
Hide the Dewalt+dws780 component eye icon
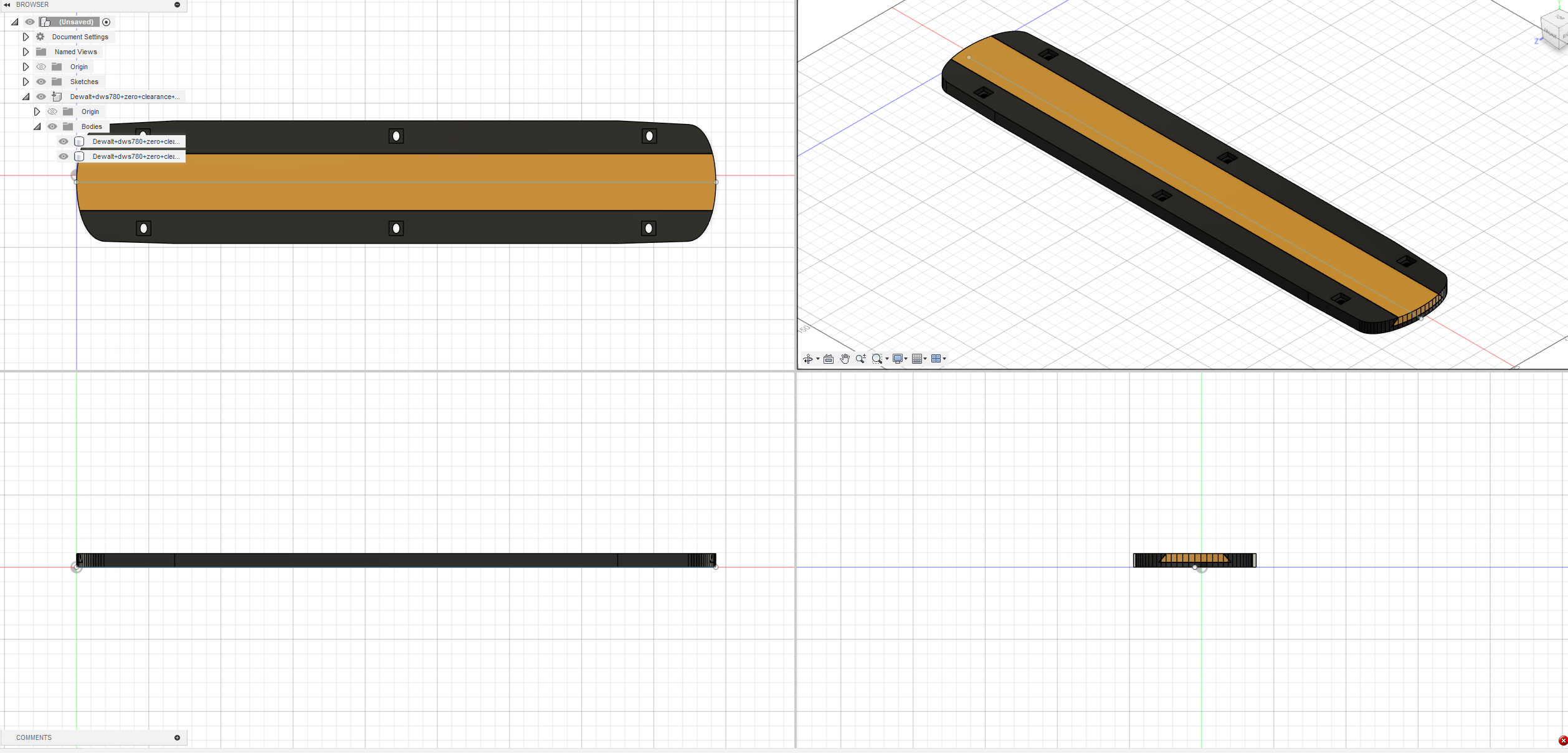(x=41, y=97)
